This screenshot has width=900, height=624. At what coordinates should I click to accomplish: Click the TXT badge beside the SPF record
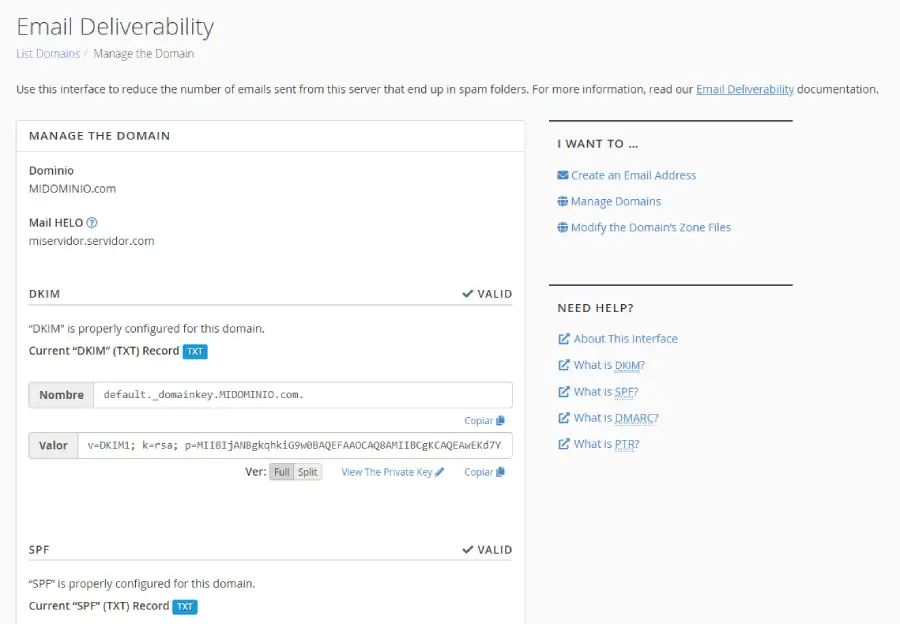[185, 607]
